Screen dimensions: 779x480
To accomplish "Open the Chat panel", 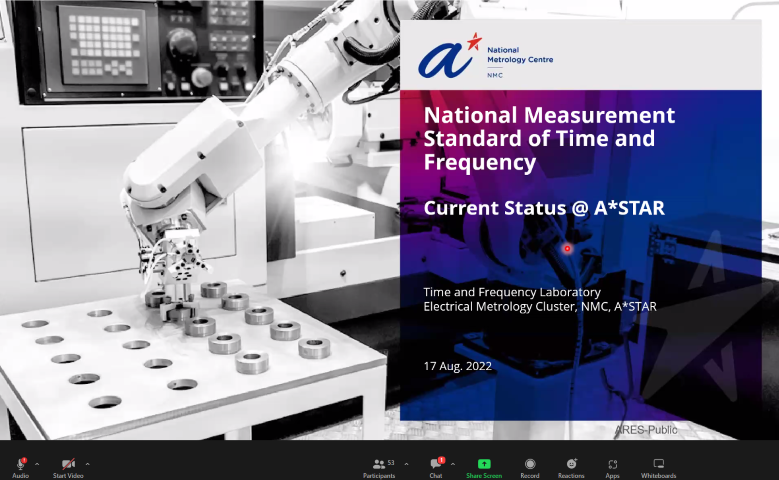I will 436,465.
